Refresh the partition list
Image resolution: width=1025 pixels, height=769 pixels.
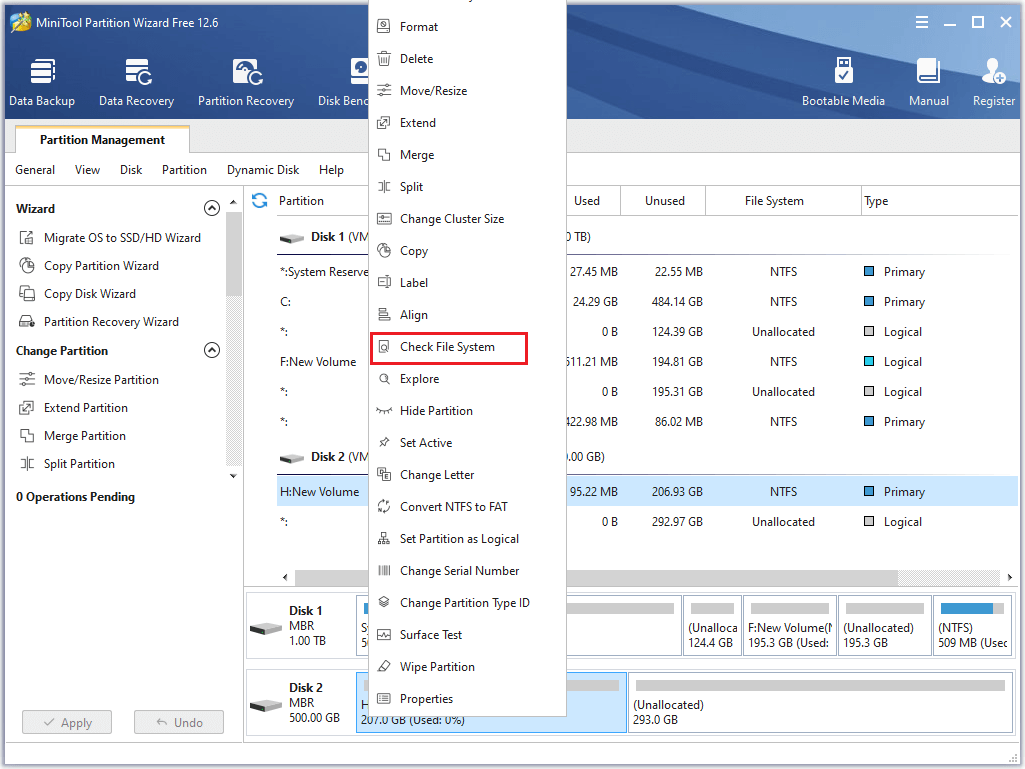(259, 200)
